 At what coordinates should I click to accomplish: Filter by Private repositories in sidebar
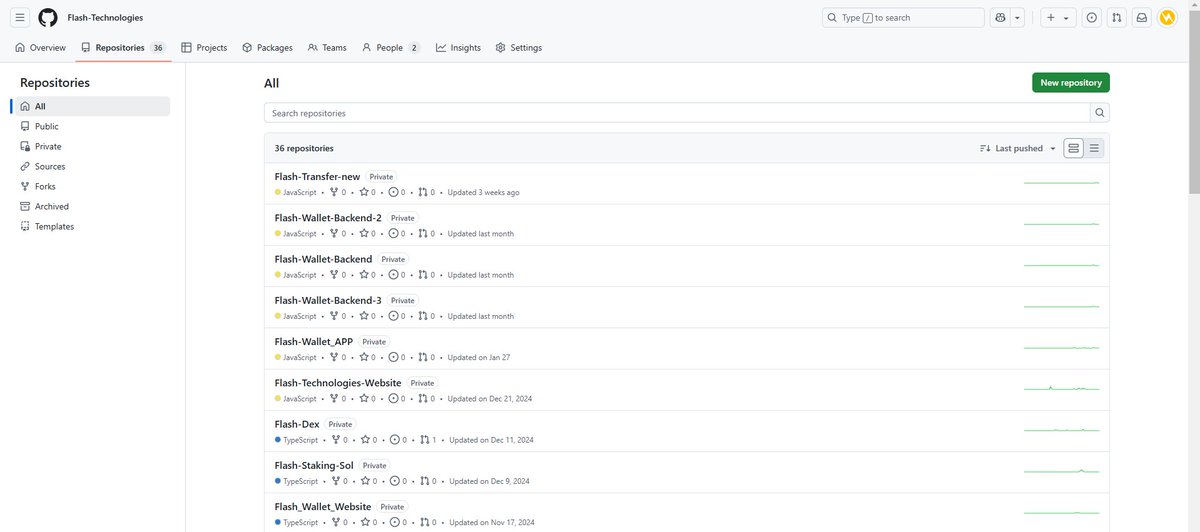[91, 146]
